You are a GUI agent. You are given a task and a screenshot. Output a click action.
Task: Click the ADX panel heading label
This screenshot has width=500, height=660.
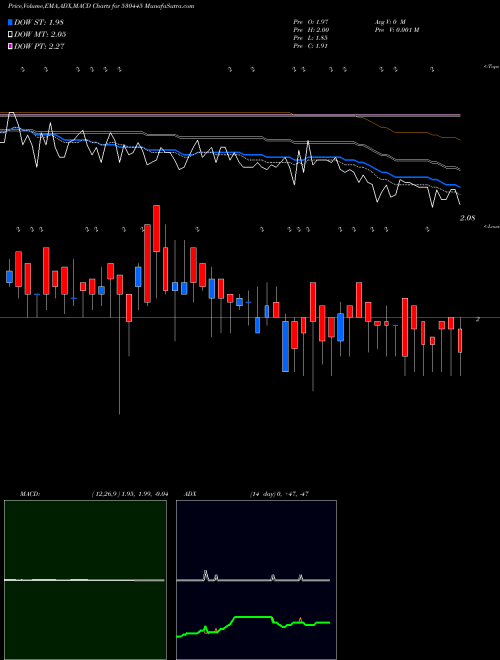190,494
